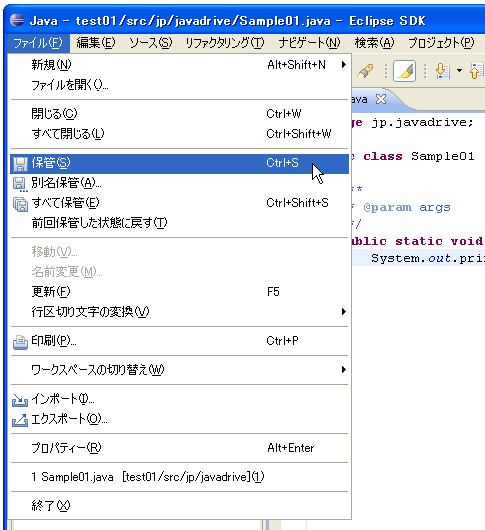Select 前回保管した状態に戻す(T) menu item
Image resolution: width=485 pixels, height=530 pixels.
(x=179, y=223)
